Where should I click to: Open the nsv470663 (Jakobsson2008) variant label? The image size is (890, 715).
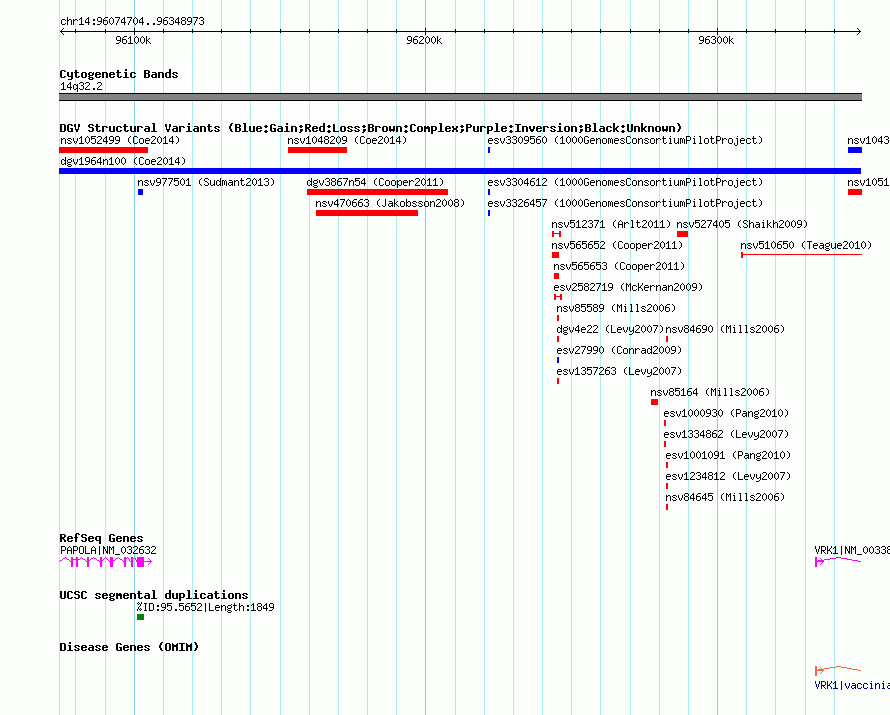pos(390,203)
